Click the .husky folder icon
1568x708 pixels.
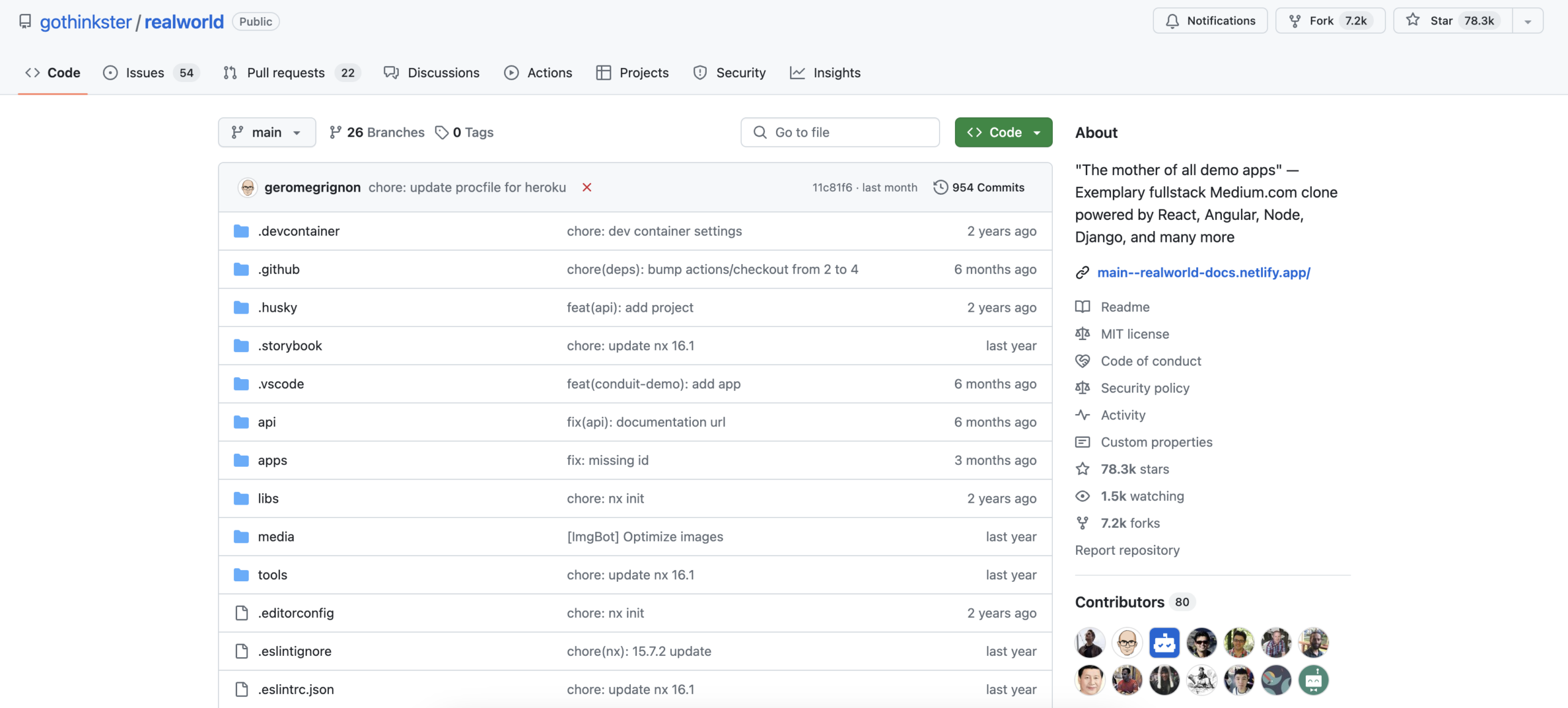pyautogui.click(x=241, y=307)
